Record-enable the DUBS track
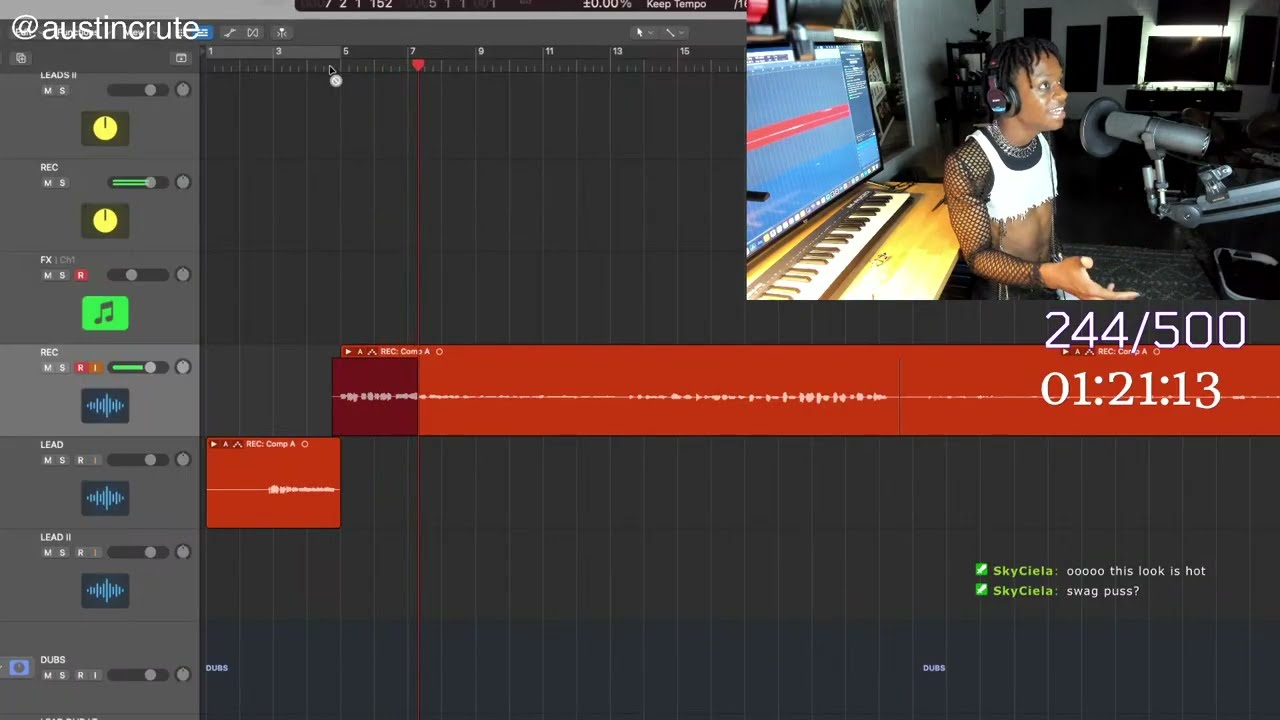Screen dimensions: 1280x720 tap(81, 676)
